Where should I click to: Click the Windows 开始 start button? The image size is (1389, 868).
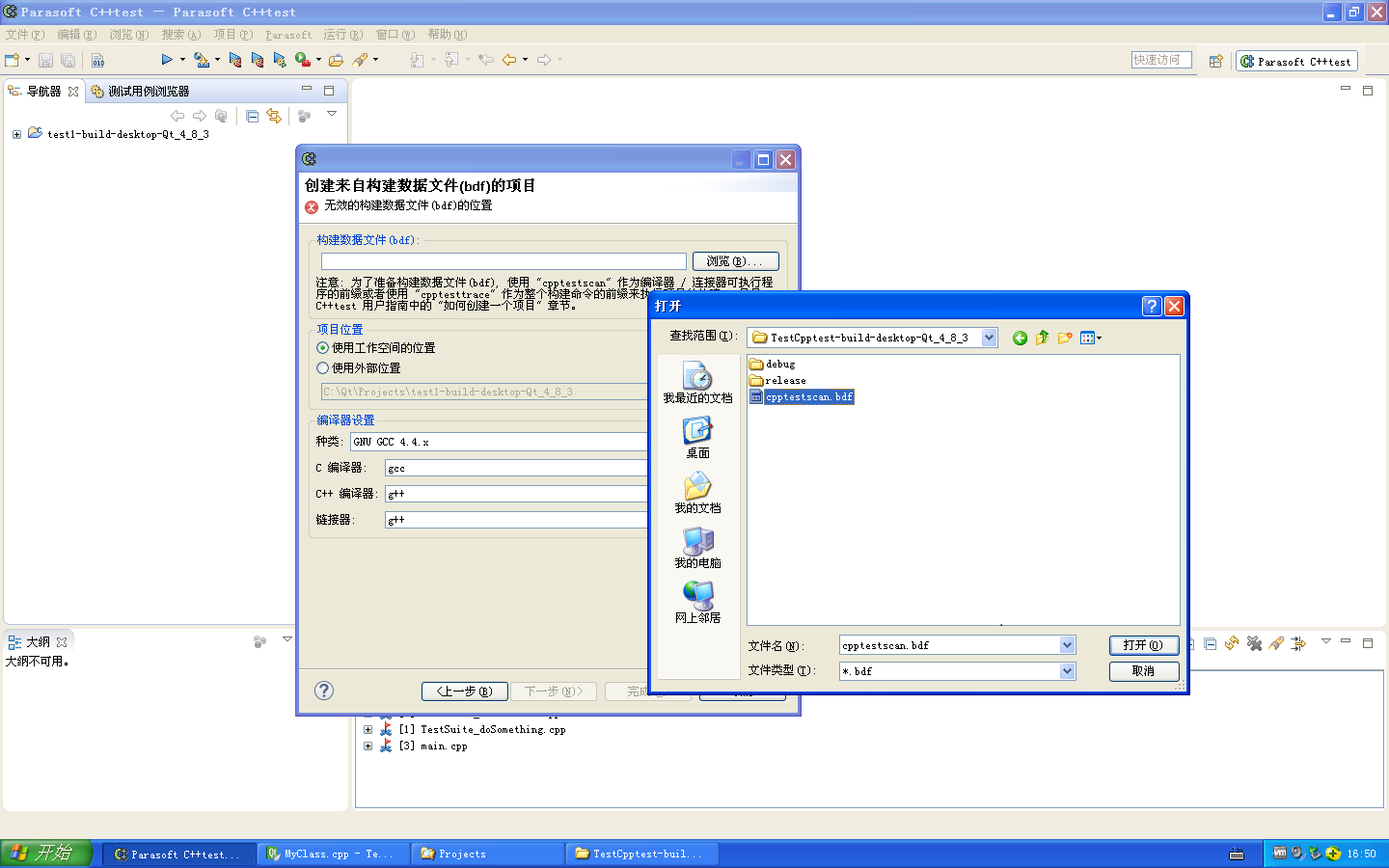(x=45, y=854)
